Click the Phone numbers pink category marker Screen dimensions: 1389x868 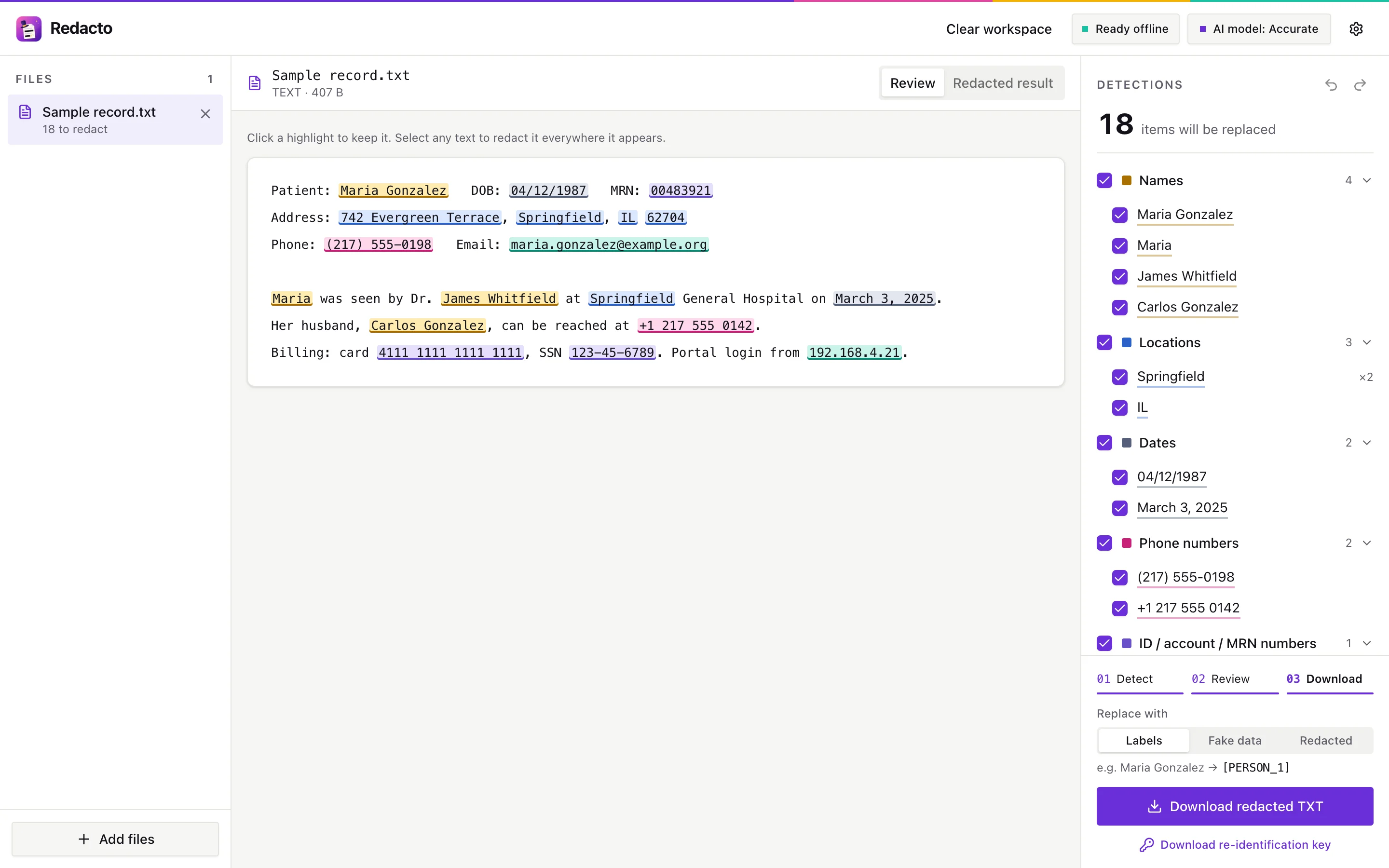1126,543
